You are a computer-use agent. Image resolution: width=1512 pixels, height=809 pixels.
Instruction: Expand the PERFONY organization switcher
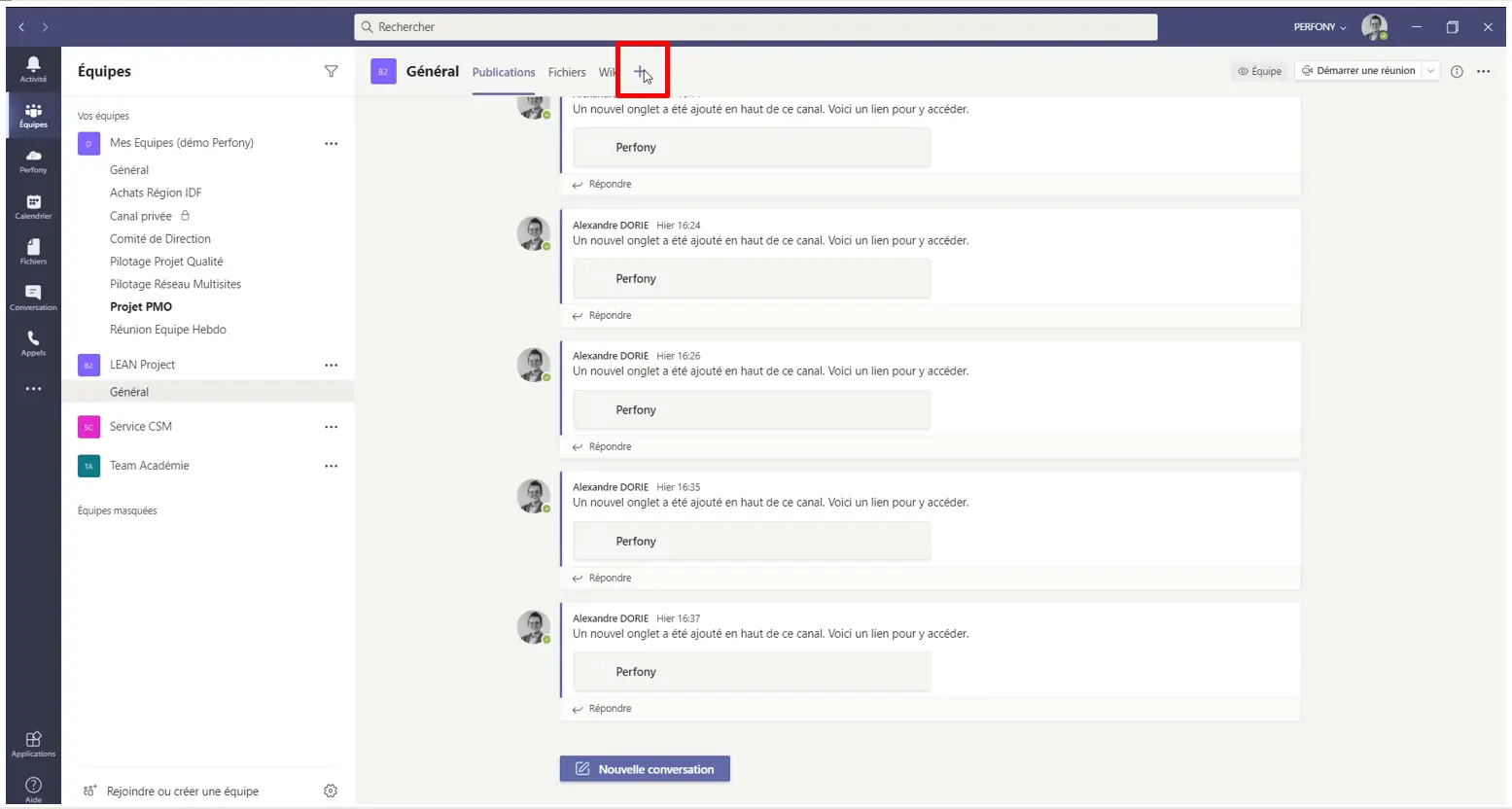coord(1319,27)
